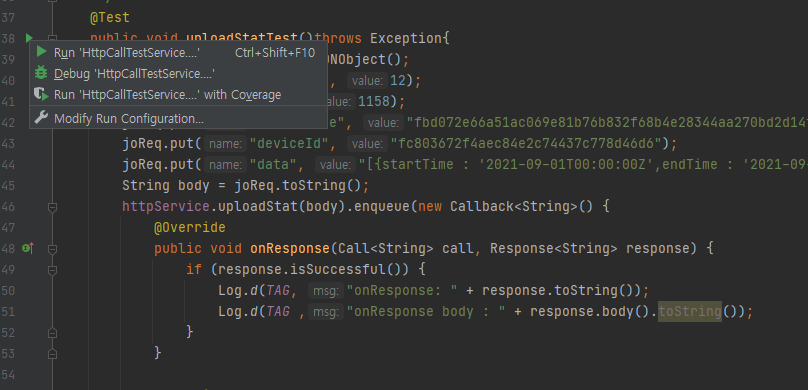Toggle the fold end marker on line 52
This screenshot has height=390, width=808.
point(52,333)
